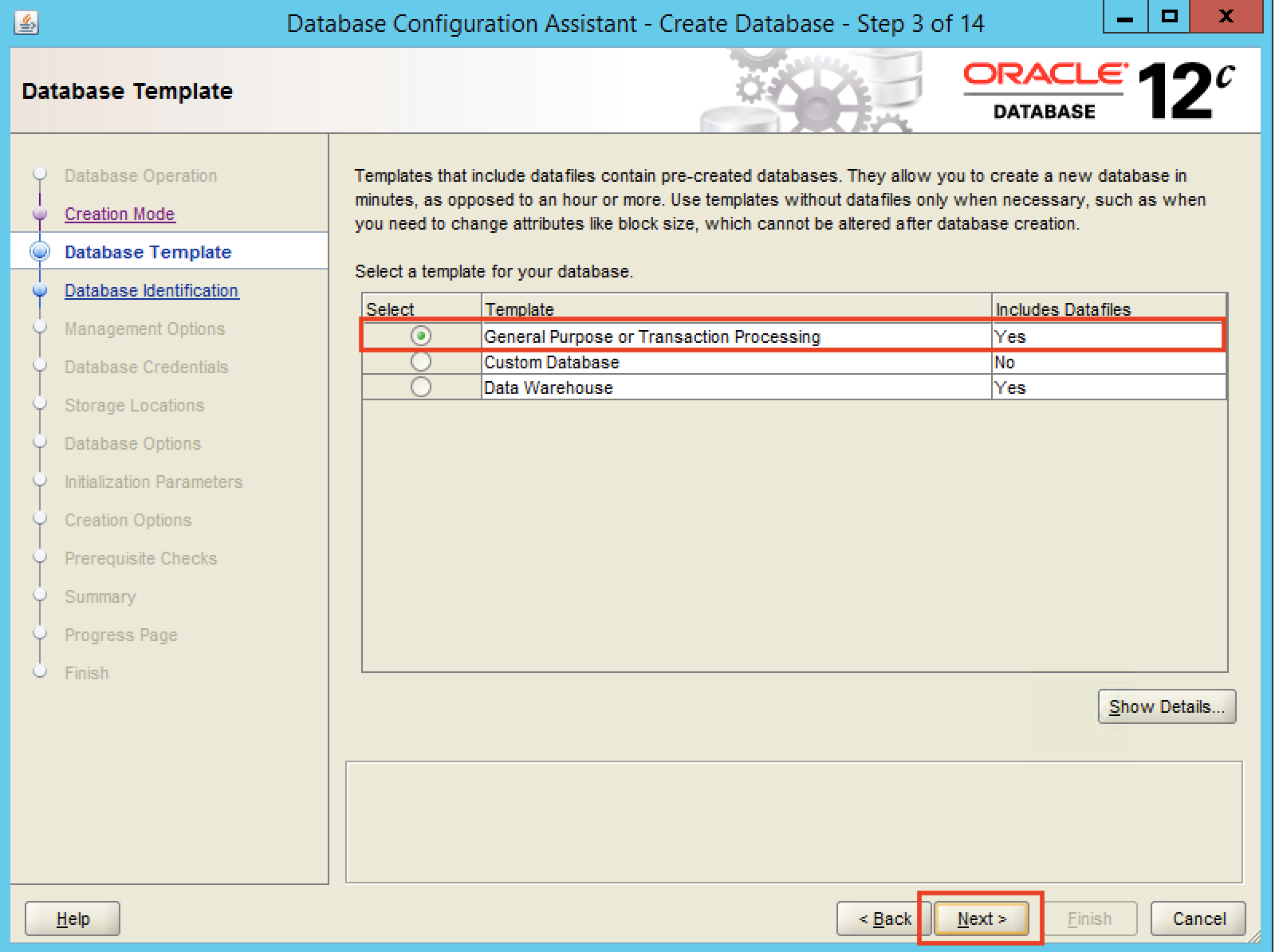The image size is (1275, 952).
Task: Open the Help dialog
Action: tap(73, 919)
